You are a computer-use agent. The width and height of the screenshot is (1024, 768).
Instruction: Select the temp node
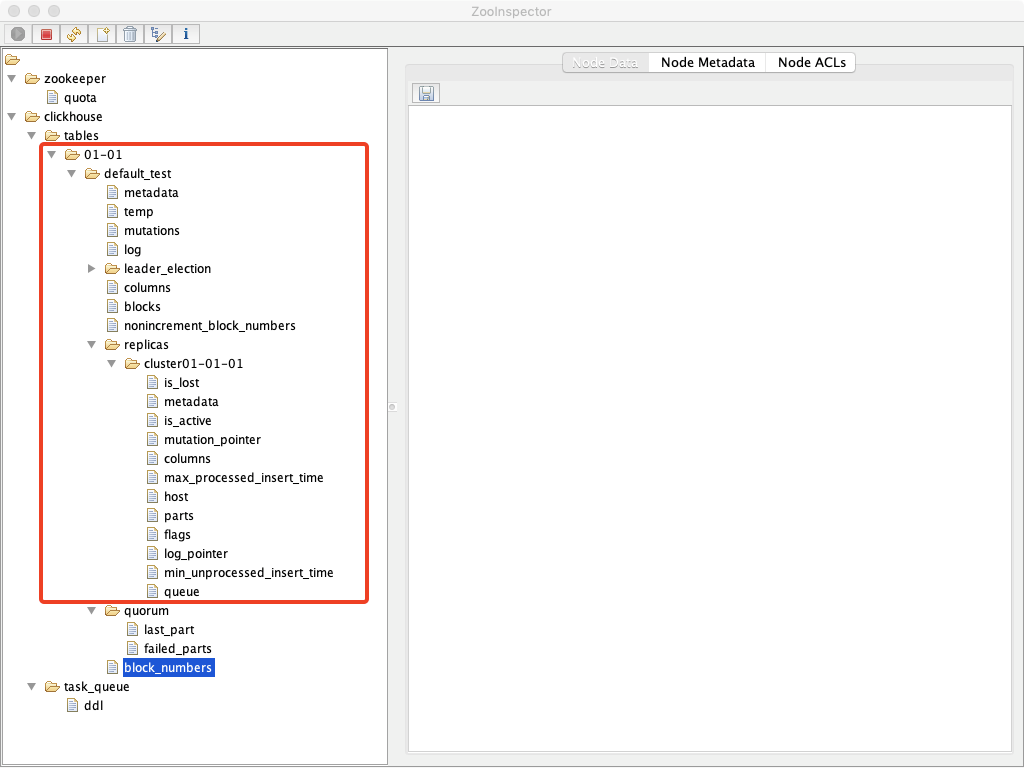click(138, 212)
